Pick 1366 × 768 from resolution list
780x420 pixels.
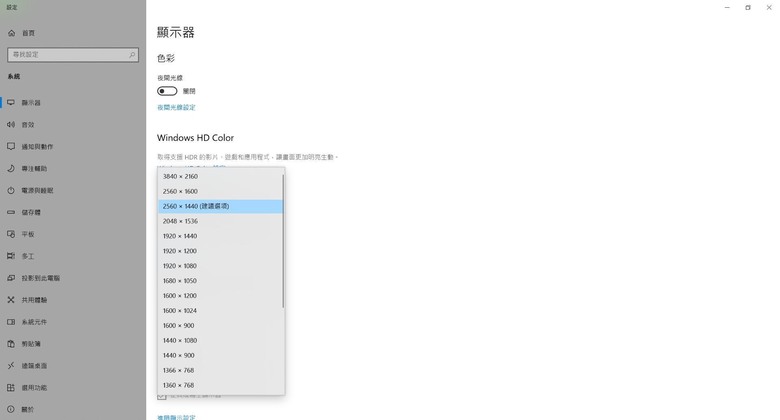[220, 370]
